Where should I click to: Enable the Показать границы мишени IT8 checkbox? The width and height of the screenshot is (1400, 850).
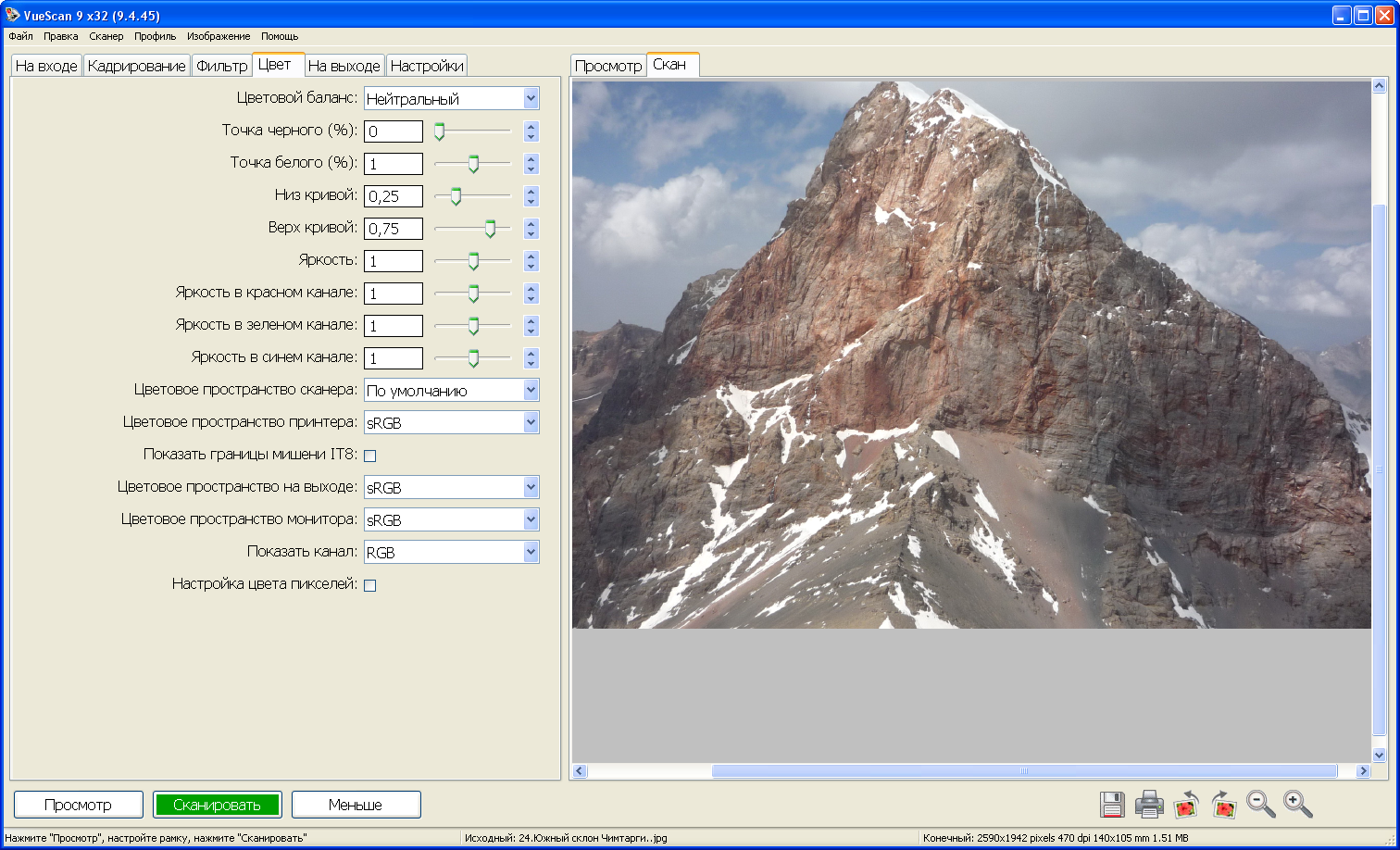click(x=370, y=456)
